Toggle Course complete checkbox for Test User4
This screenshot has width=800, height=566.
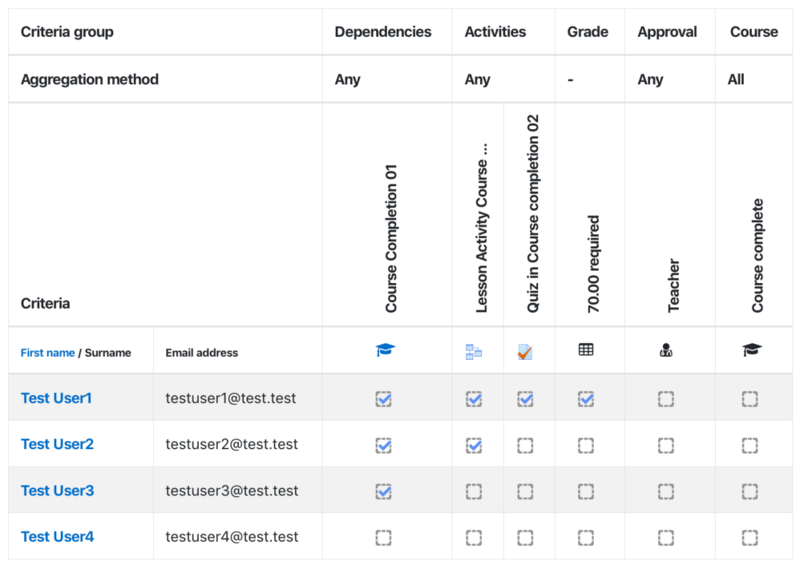(x=749, y=537)
